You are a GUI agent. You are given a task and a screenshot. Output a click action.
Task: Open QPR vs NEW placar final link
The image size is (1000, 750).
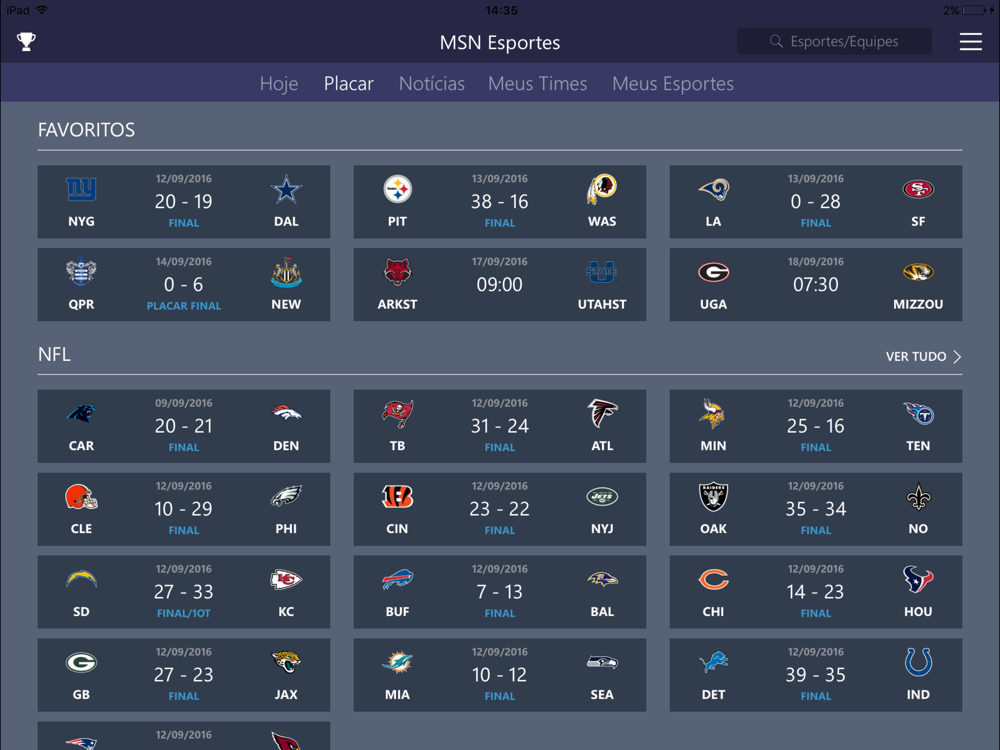coord(184,305)
